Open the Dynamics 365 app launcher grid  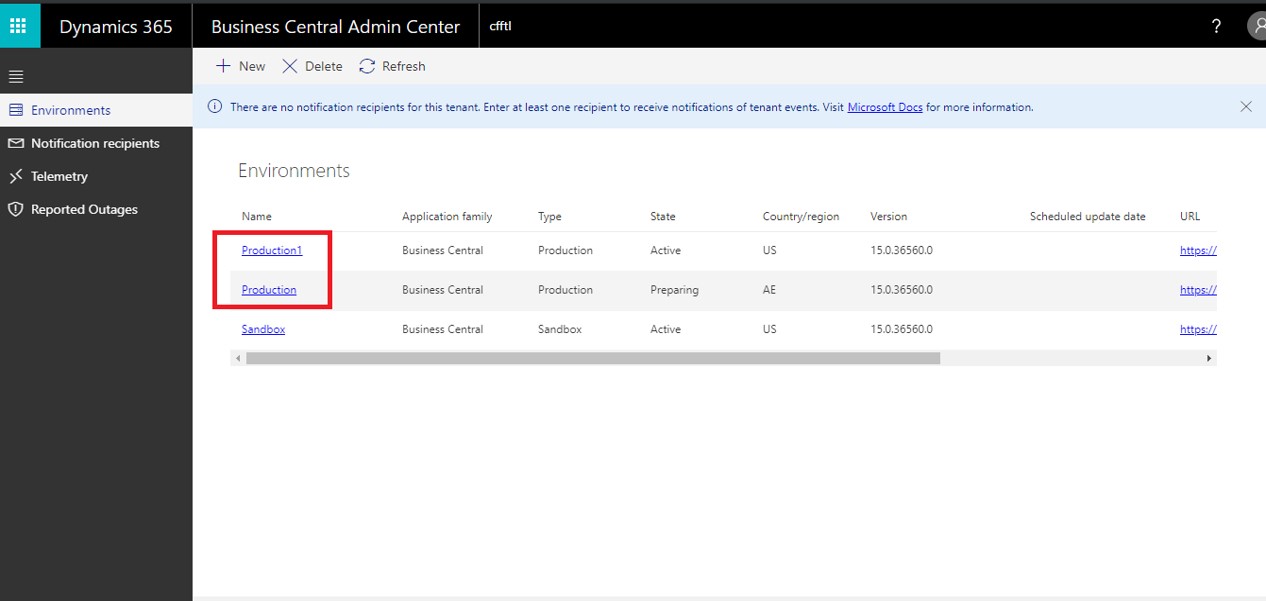(x=18, y=26)
